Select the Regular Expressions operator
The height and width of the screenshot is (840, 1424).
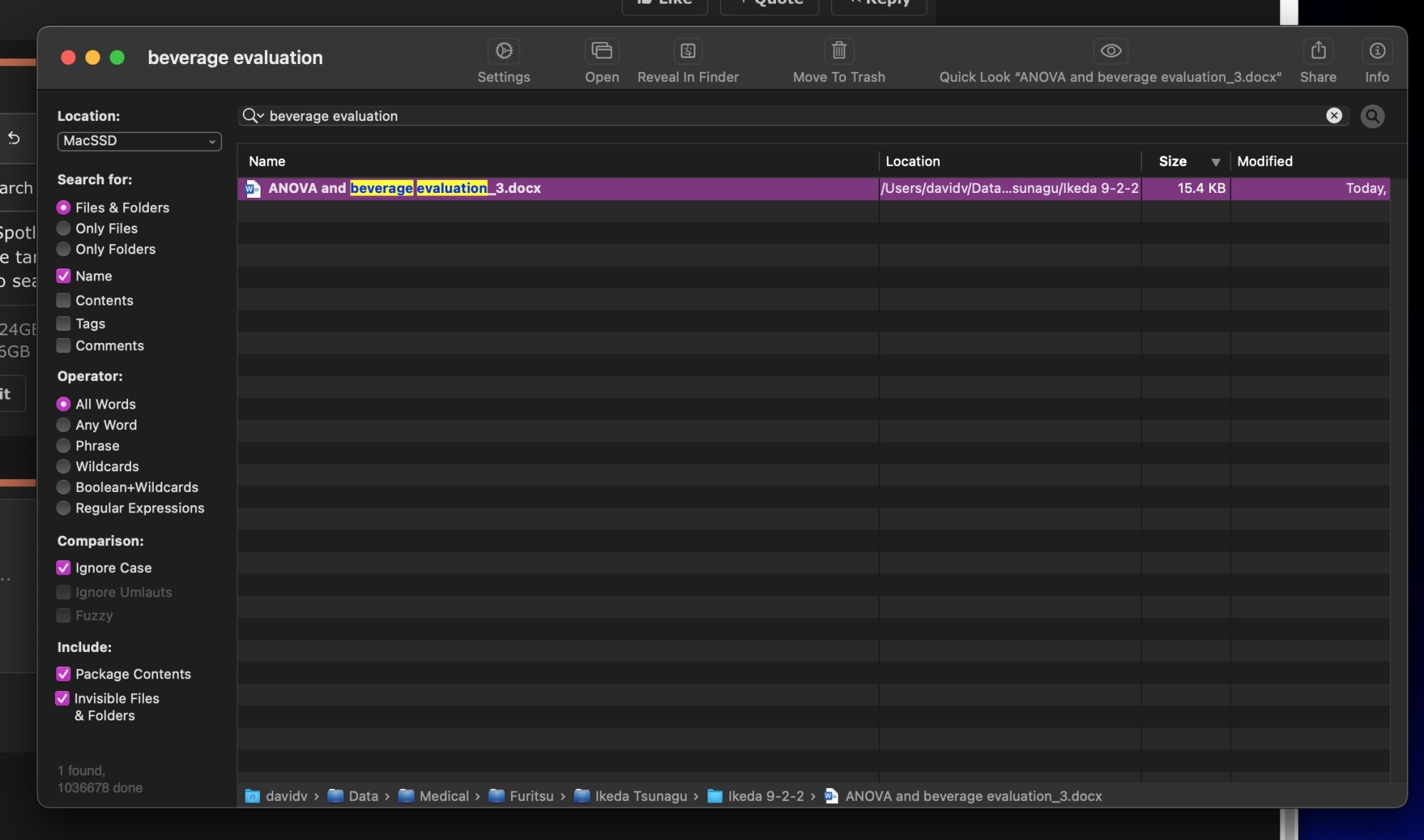coord(63,508)
